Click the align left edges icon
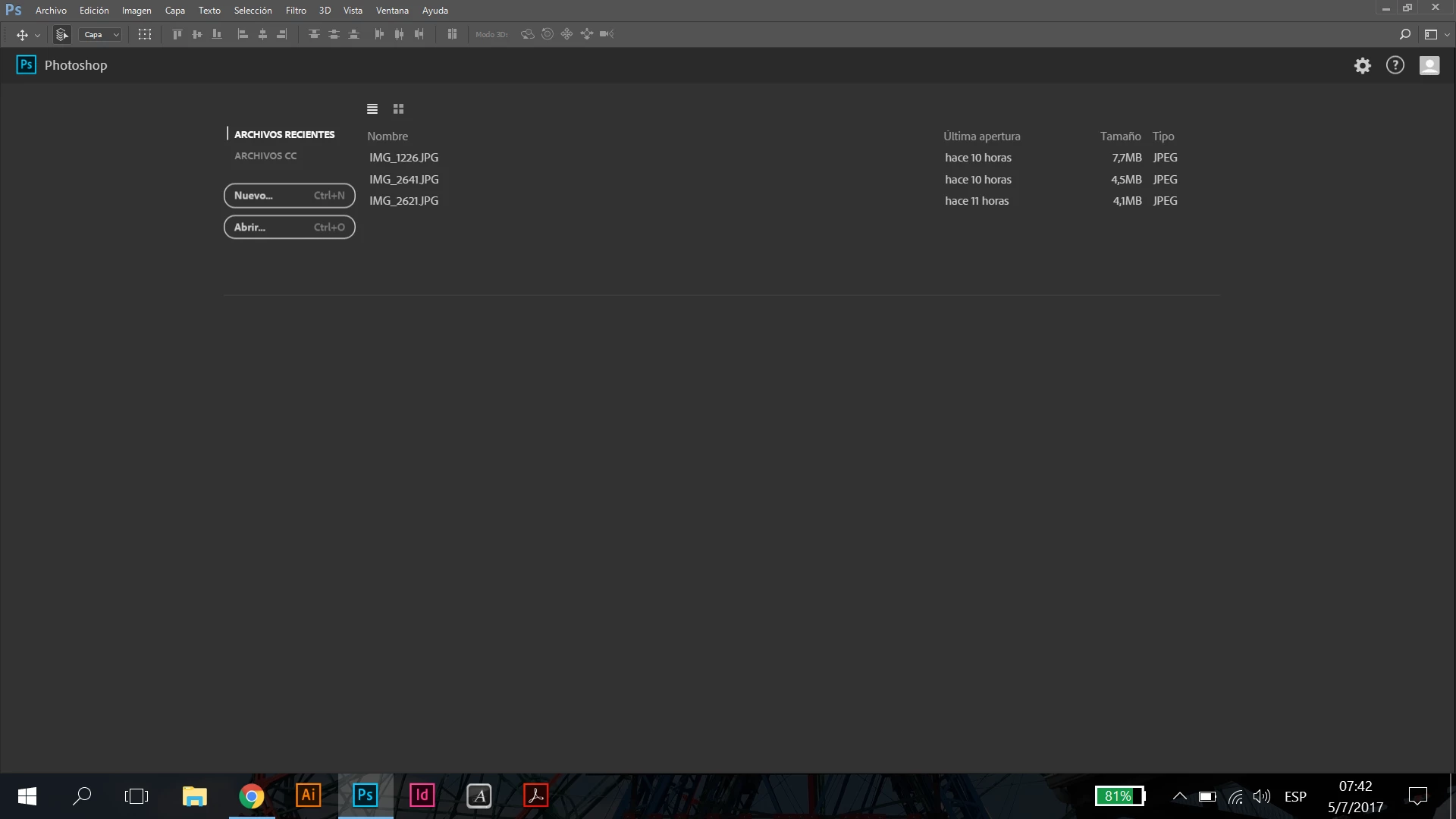The width and height of the screenshot is (1456, 819). (x=243, y=34)
